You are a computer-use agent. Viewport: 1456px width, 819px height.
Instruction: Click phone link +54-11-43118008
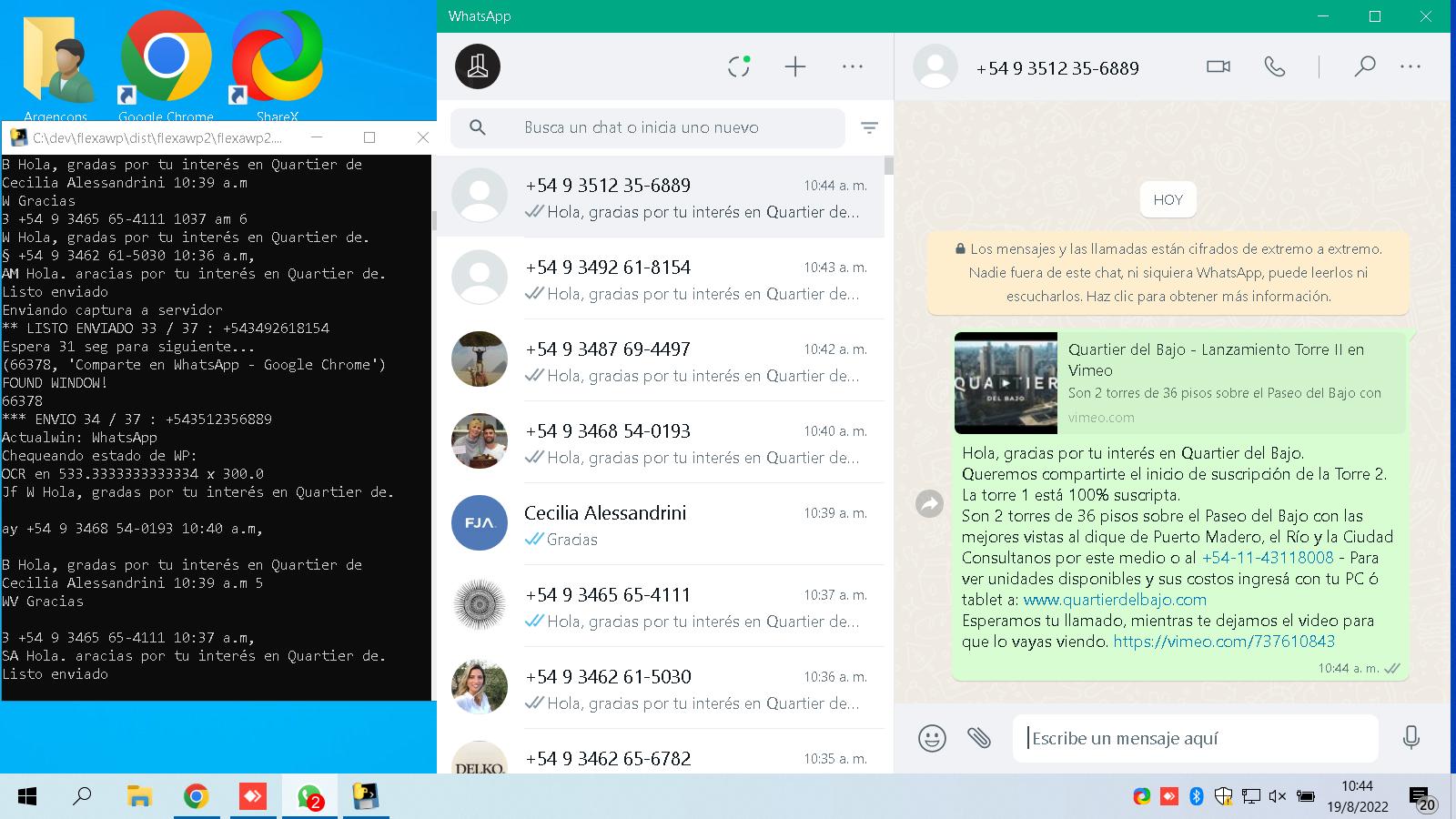click(x=1268, y=558)
